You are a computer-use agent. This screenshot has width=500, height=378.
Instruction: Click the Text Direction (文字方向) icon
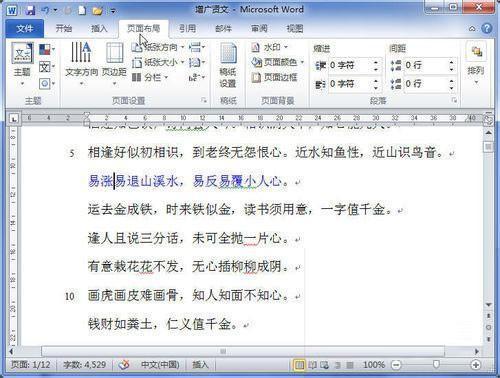click(81, 63)
